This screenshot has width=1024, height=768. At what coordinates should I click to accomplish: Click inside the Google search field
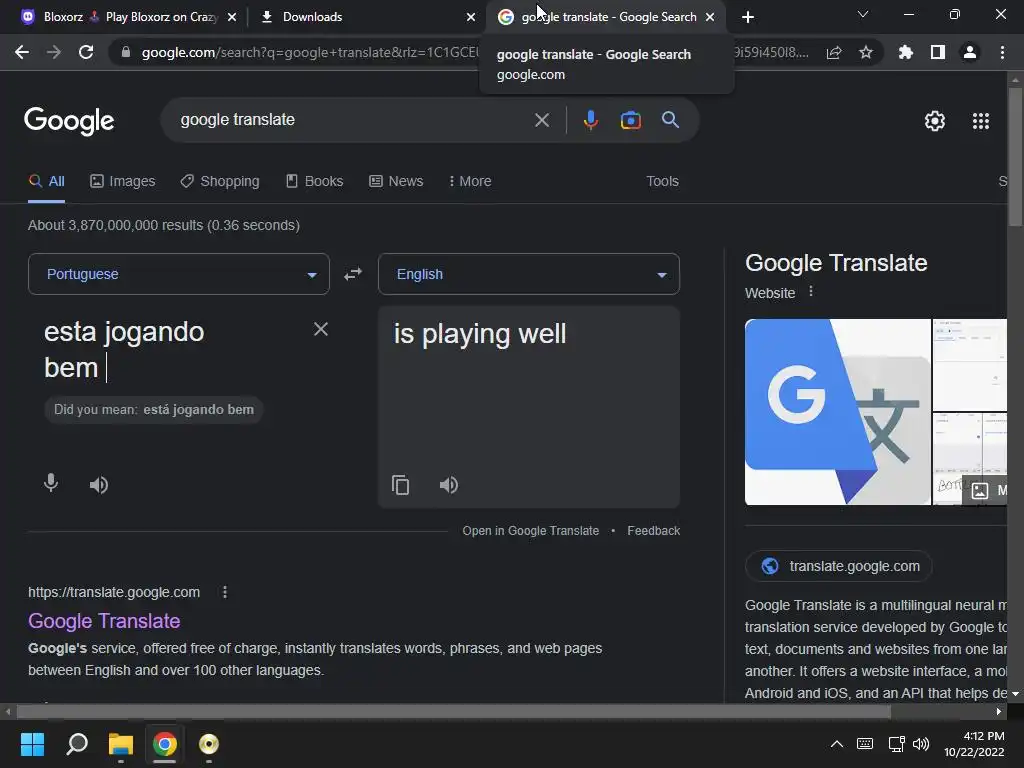pyautogui.click(x=353, y=120)
